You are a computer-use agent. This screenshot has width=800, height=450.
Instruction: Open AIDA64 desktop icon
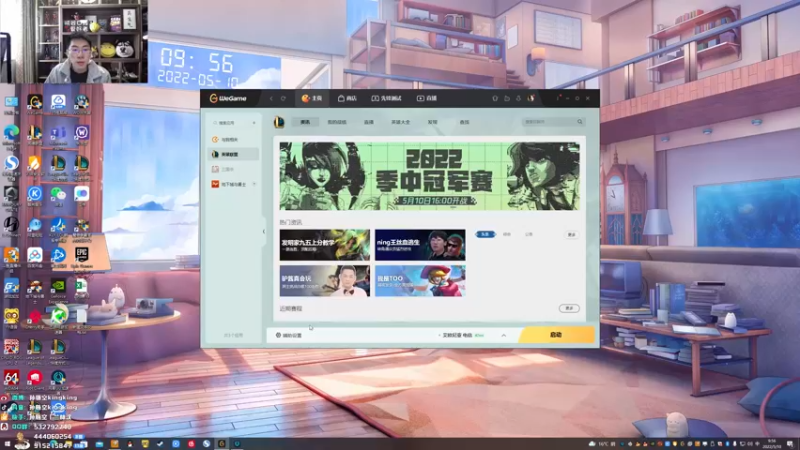11,380
